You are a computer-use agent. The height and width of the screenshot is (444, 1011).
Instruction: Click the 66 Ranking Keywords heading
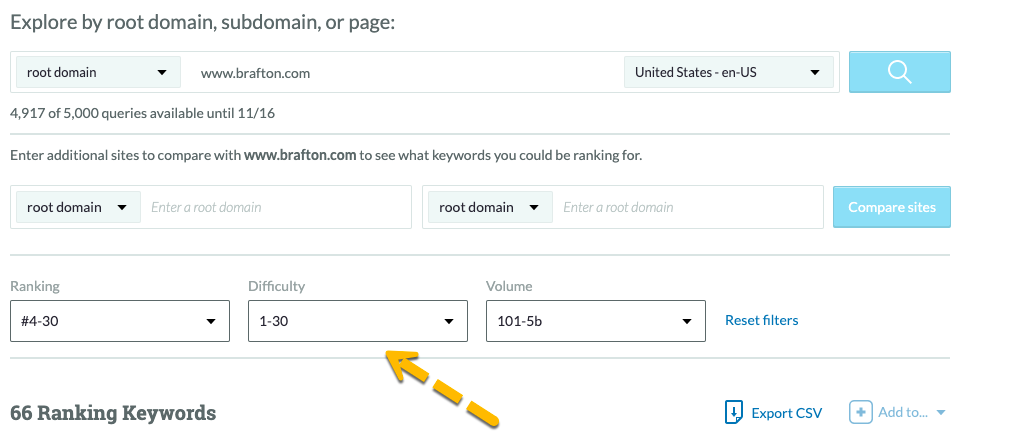[113, 412]
